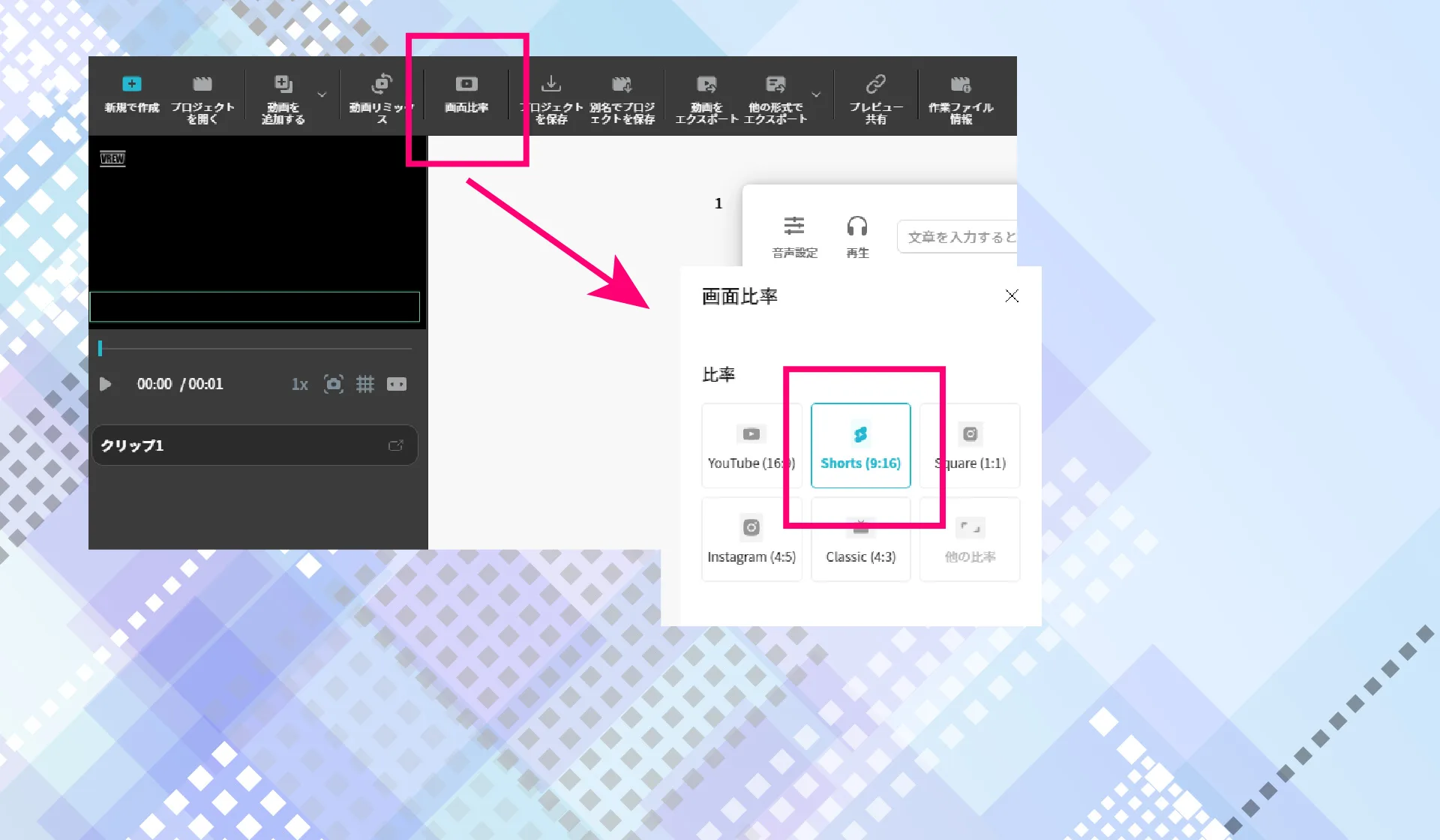Click the play button on timeline
The height and width of the screenshot is (840, 1440).
click(106, 384)
